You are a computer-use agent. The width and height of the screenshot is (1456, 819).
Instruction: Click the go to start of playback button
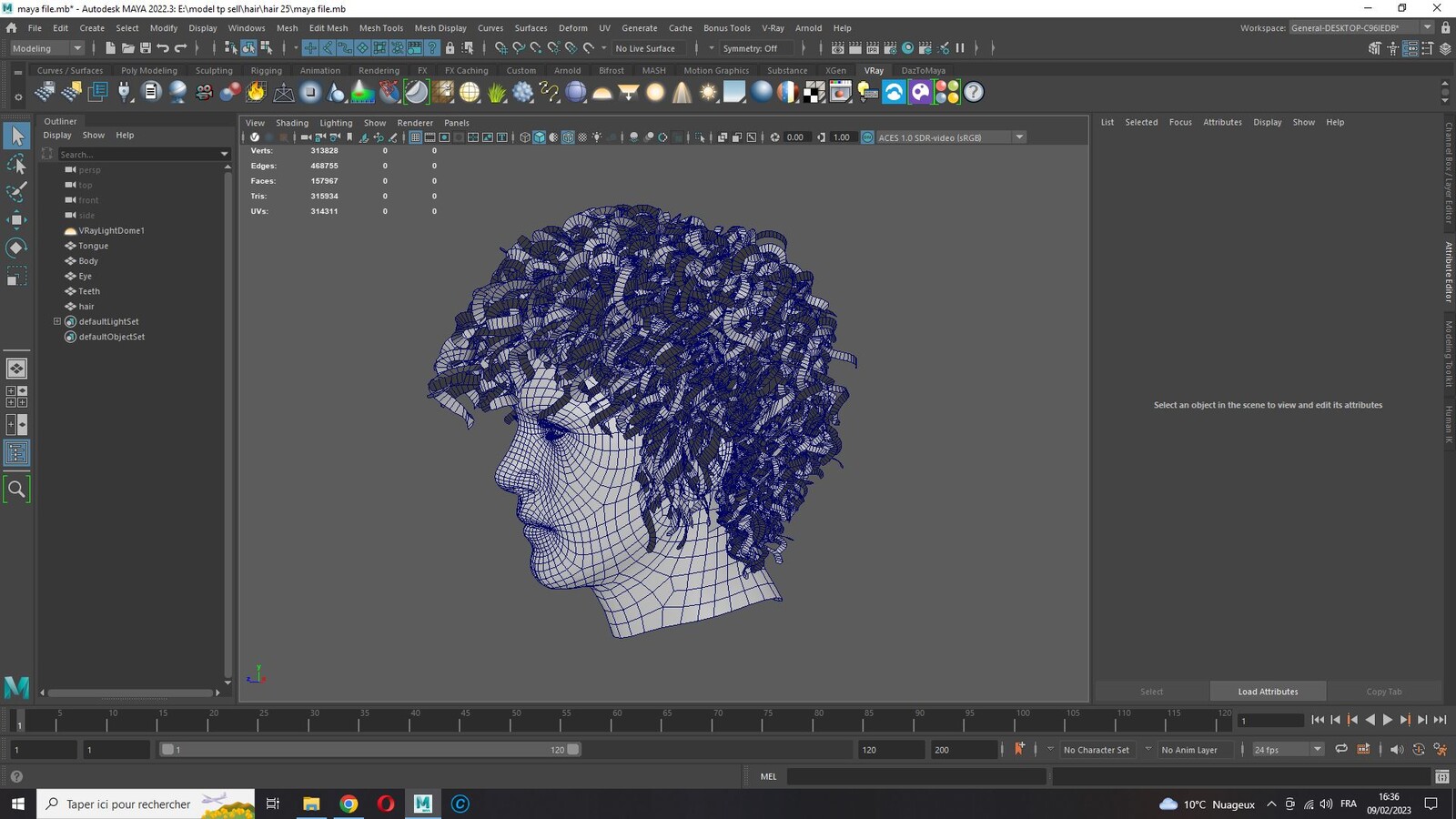point(1318,720)
